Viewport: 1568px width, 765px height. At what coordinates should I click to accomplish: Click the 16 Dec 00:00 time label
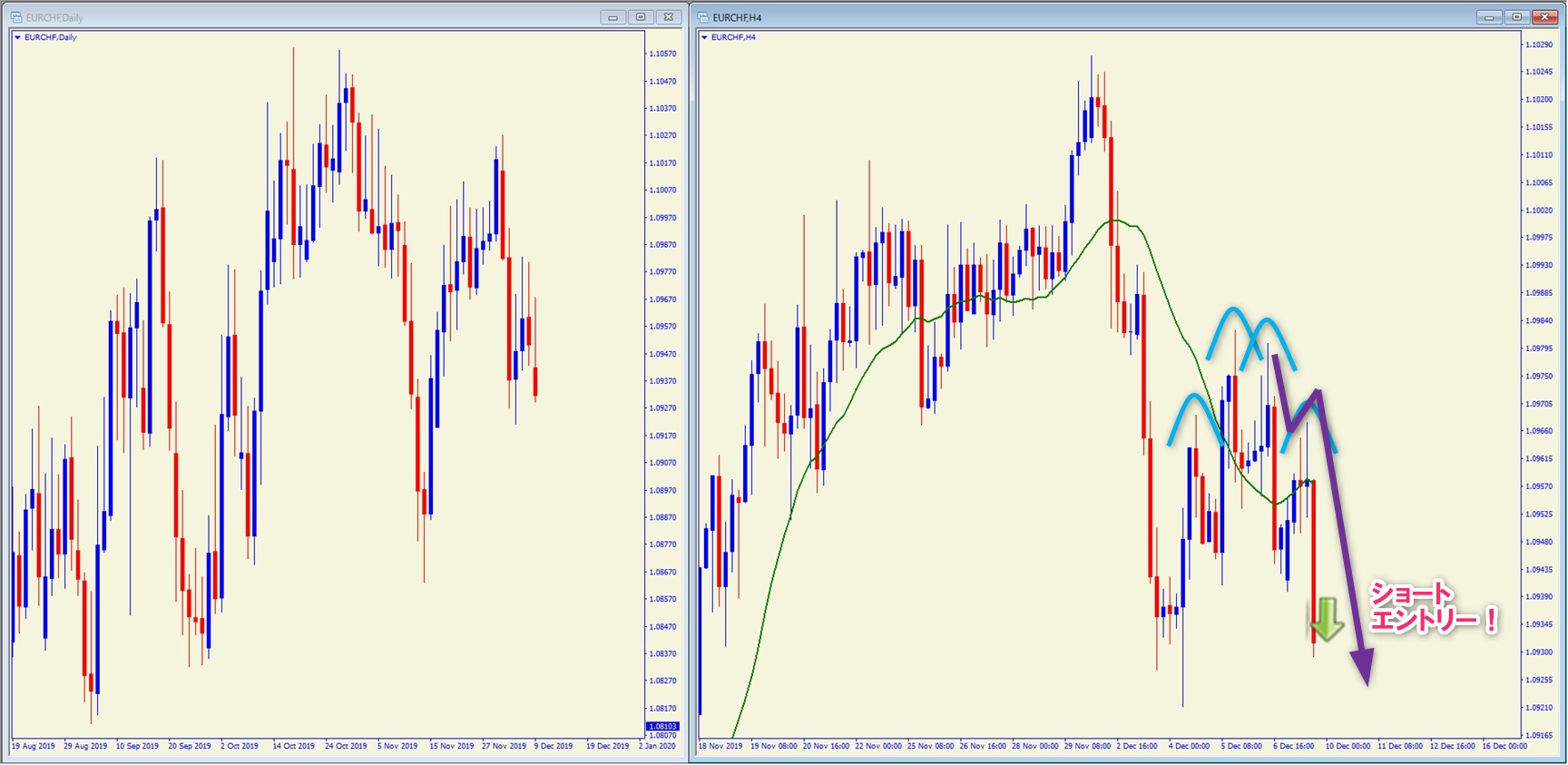coord(1504,747)
